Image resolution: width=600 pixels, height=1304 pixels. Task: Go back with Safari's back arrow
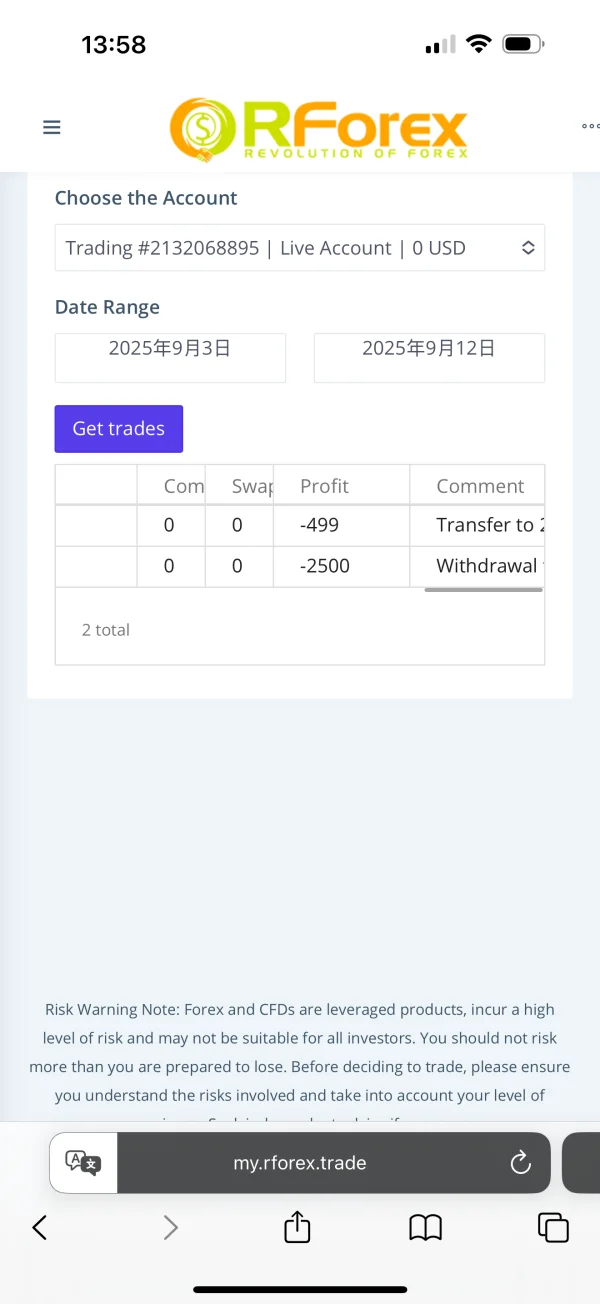(x=40, y=1227)
